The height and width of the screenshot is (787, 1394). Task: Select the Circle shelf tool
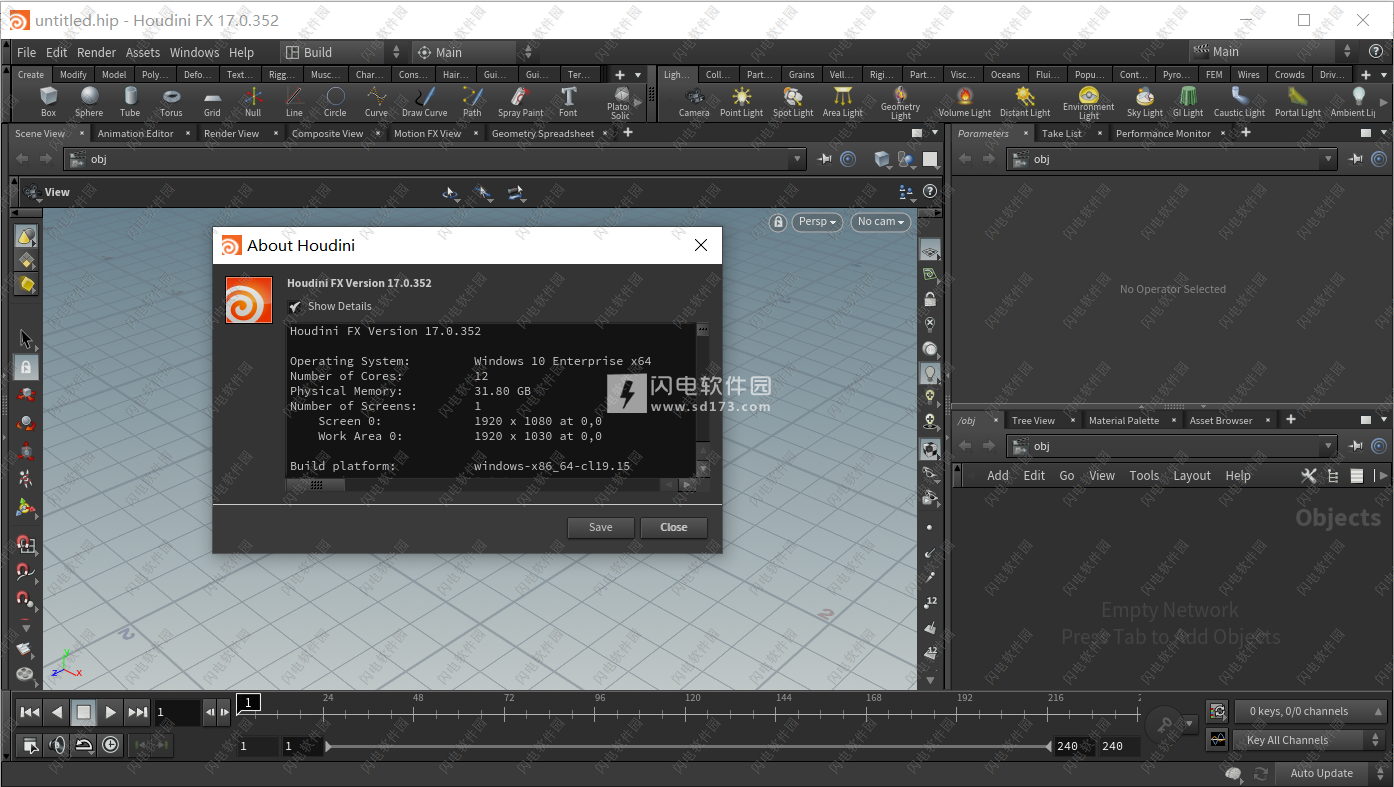pyautogui.click(x=335, y=101)
